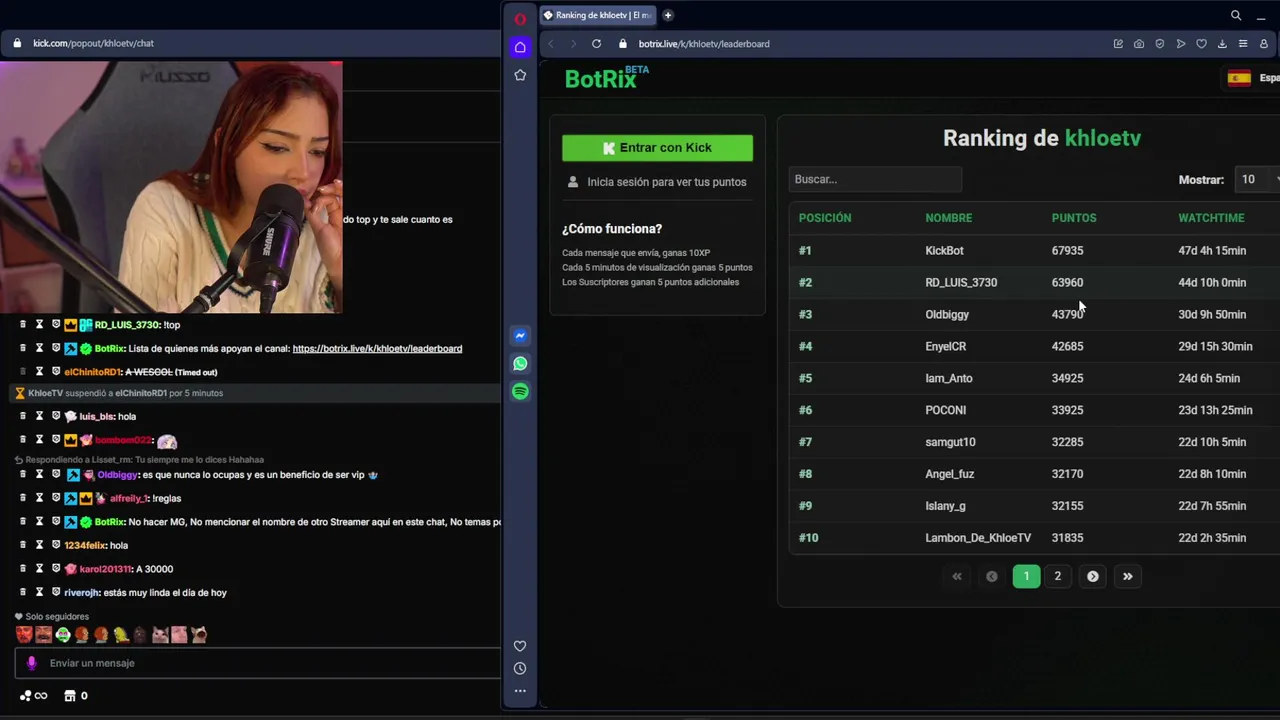Open WhatsApp in Opera sidebar
The image size is (1280, 720).
pos(520,364)
